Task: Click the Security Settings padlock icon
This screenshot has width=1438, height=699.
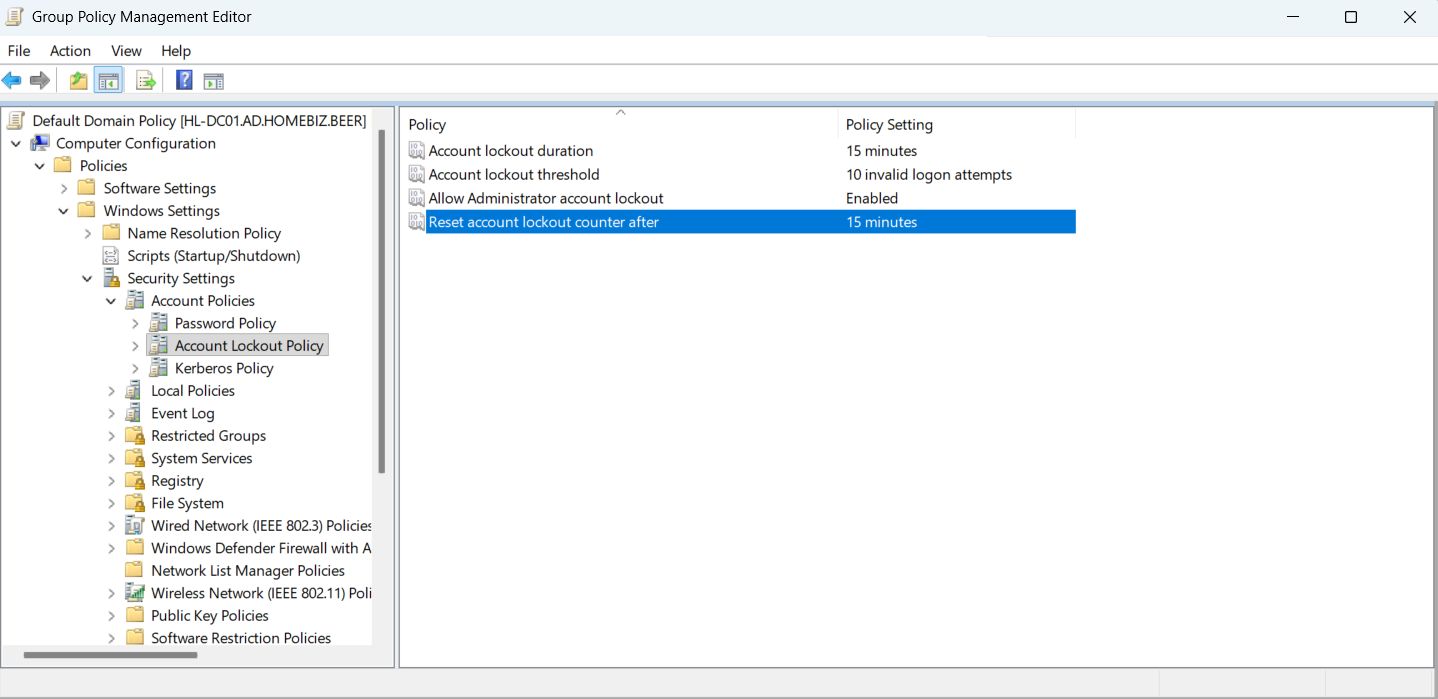Action: pos(112,278)
